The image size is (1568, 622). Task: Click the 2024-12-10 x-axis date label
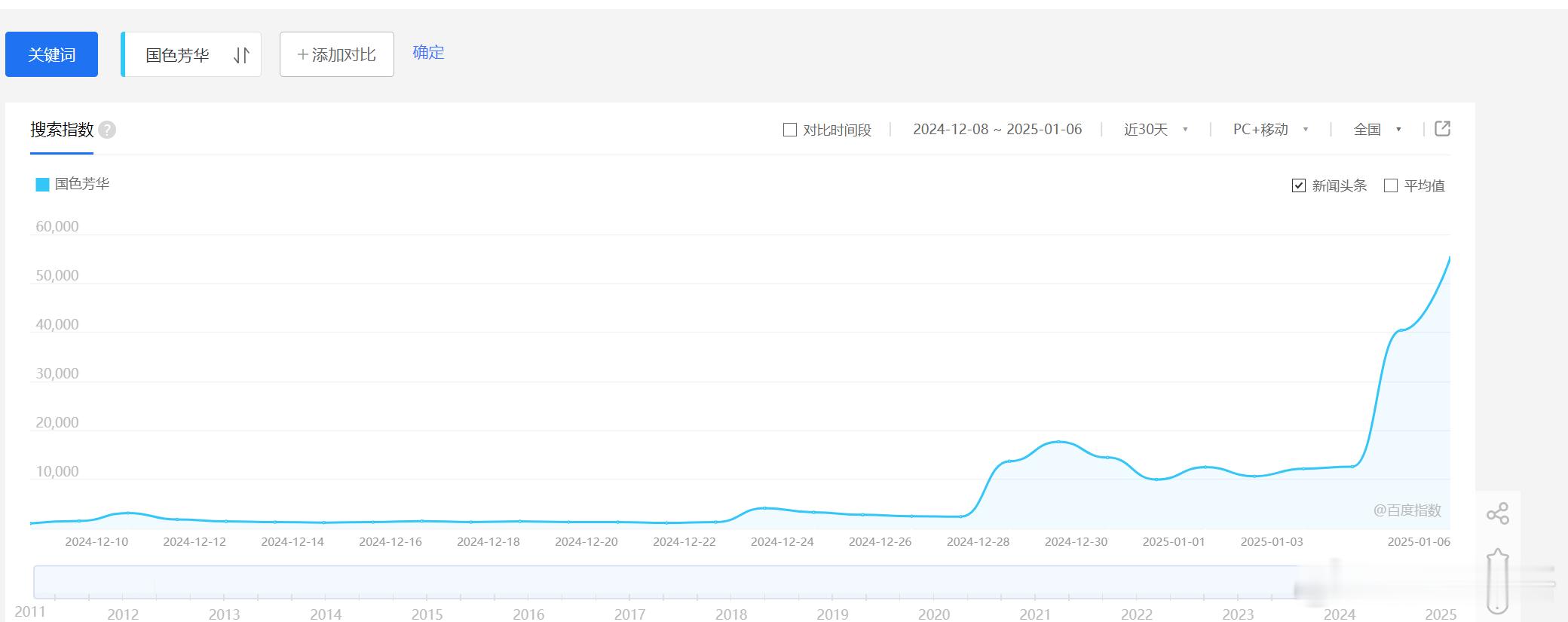(x=96, y=541)
